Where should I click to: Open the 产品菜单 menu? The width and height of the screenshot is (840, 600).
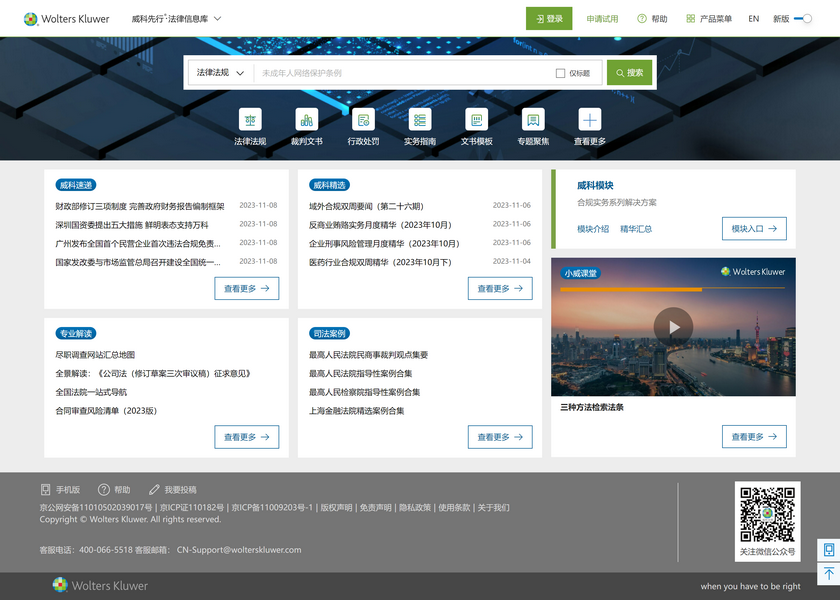click(x=709, y=19)
